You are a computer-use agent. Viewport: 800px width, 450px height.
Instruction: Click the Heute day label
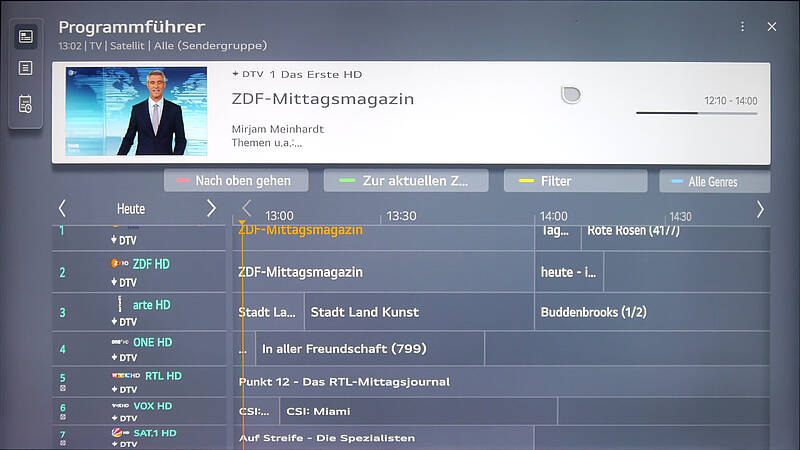(131, 209)
